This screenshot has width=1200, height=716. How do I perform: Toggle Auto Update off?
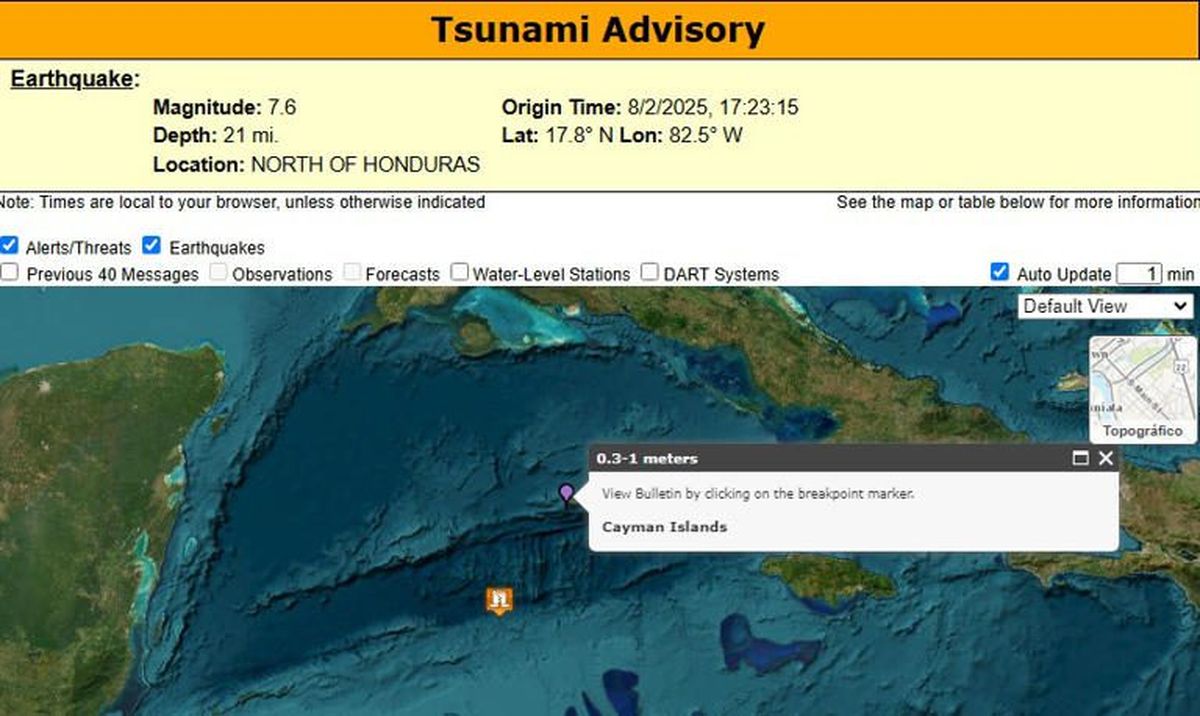pos(999,270)
